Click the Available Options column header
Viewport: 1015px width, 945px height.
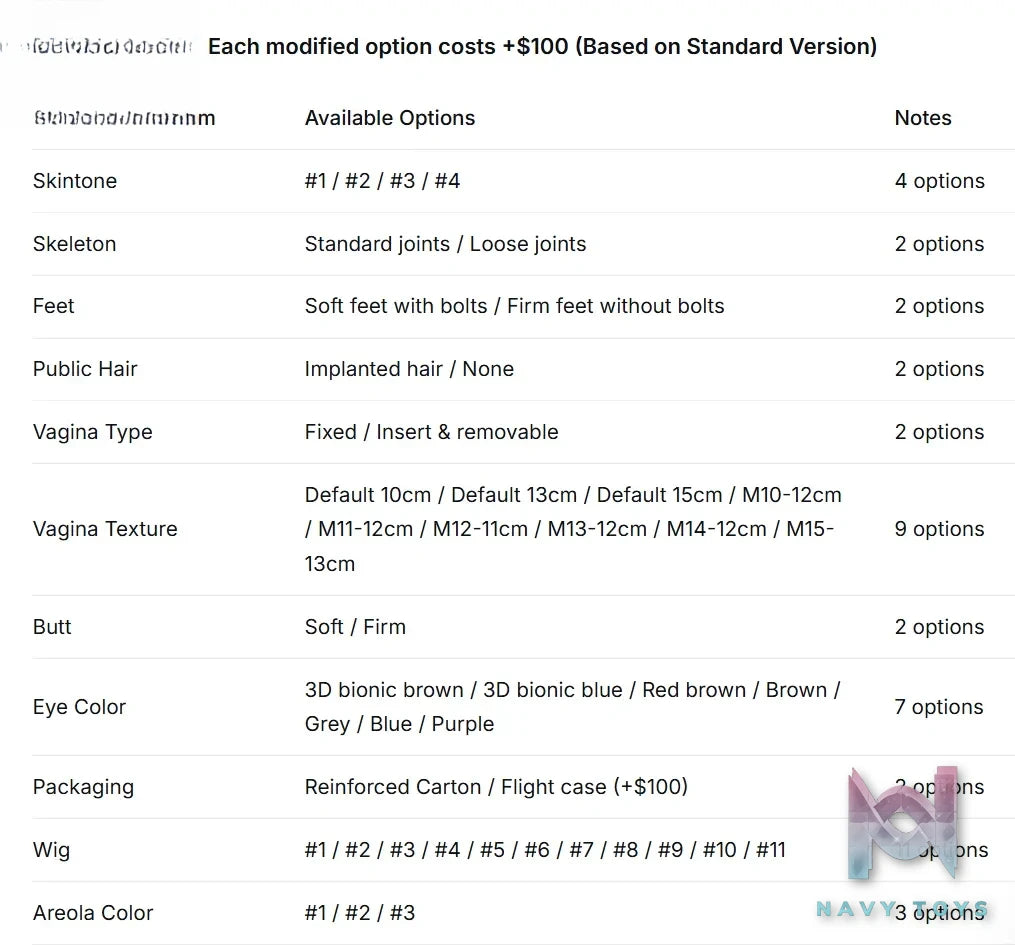click(390, 118)
